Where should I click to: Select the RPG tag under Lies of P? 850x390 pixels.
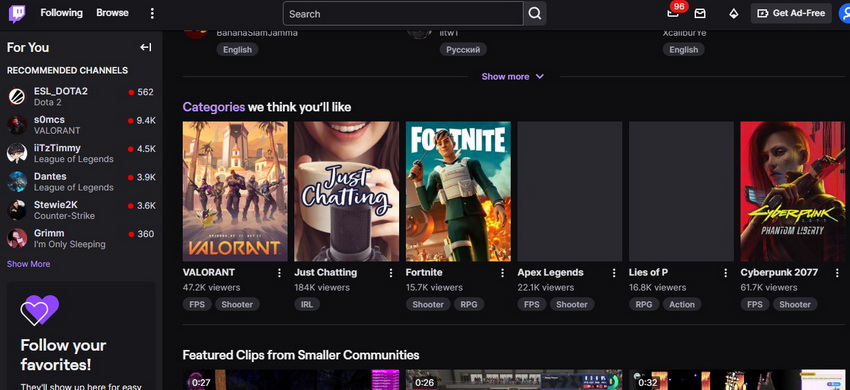(x=644, y=304)
